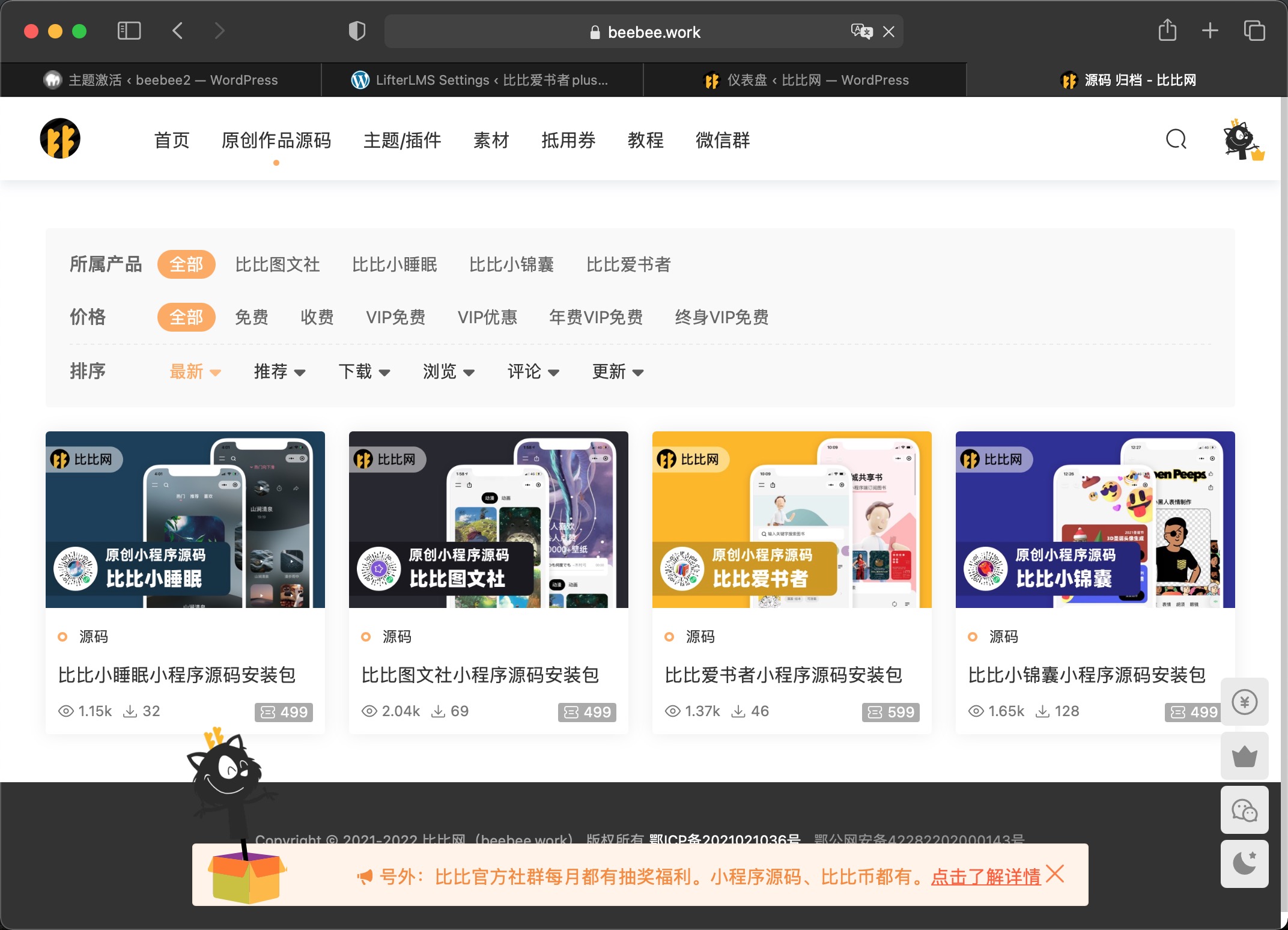Open the WeChat floating icon
The image size is (1288, 930).
point(1245,810)
